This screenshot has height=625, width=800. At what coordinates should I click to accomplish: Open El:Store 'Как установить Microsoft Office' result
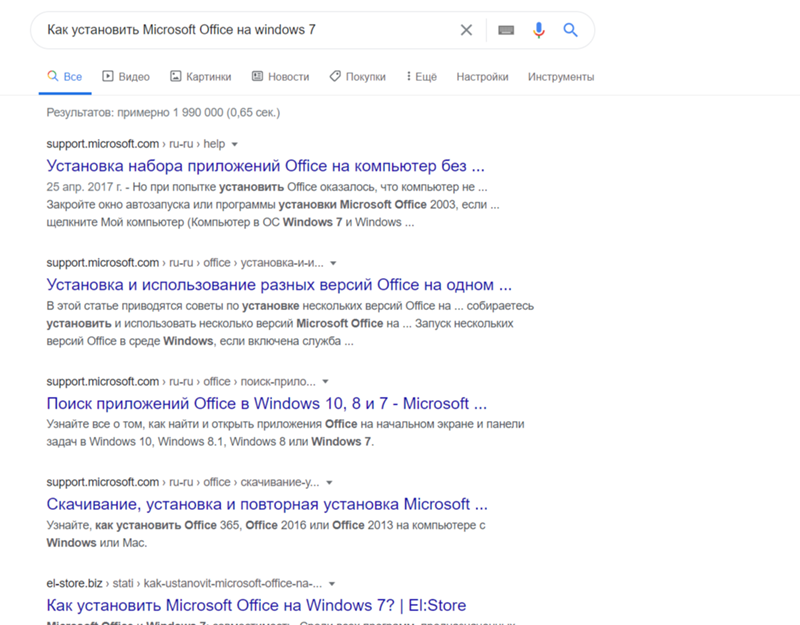click(256, 605)
